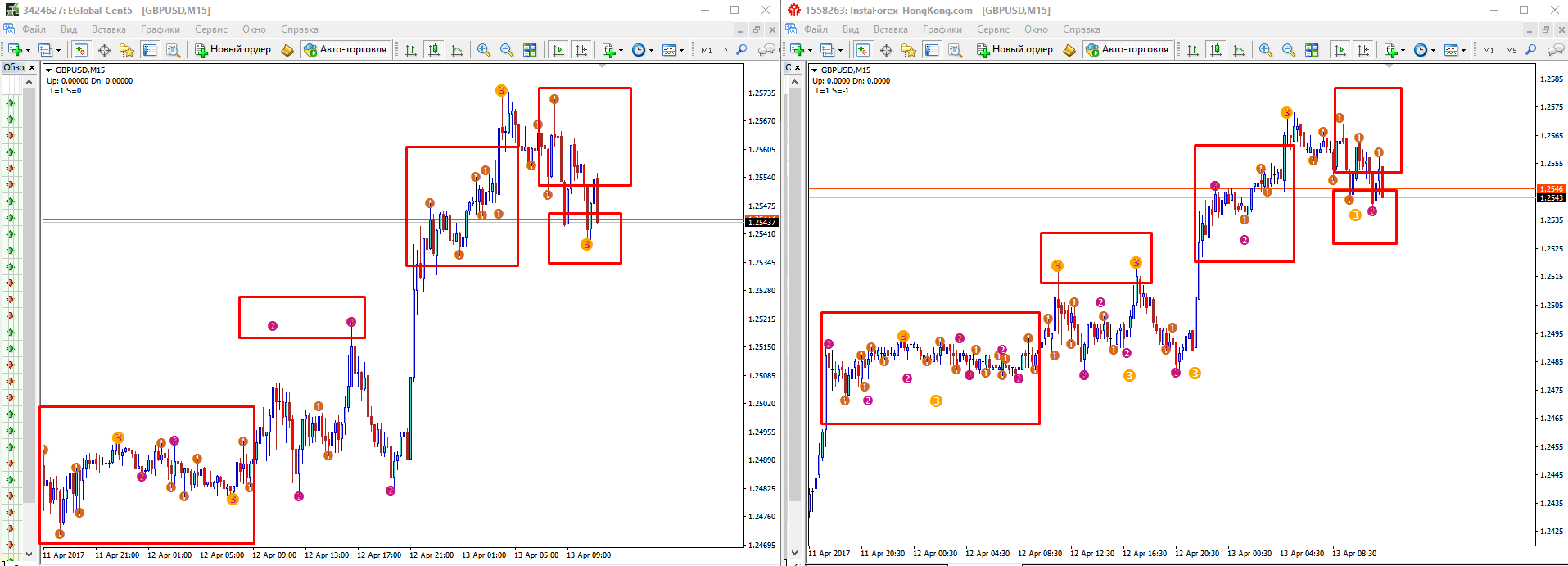
Task: Open the Сервис menu in the InstaForex window
Action: (992, 29)
